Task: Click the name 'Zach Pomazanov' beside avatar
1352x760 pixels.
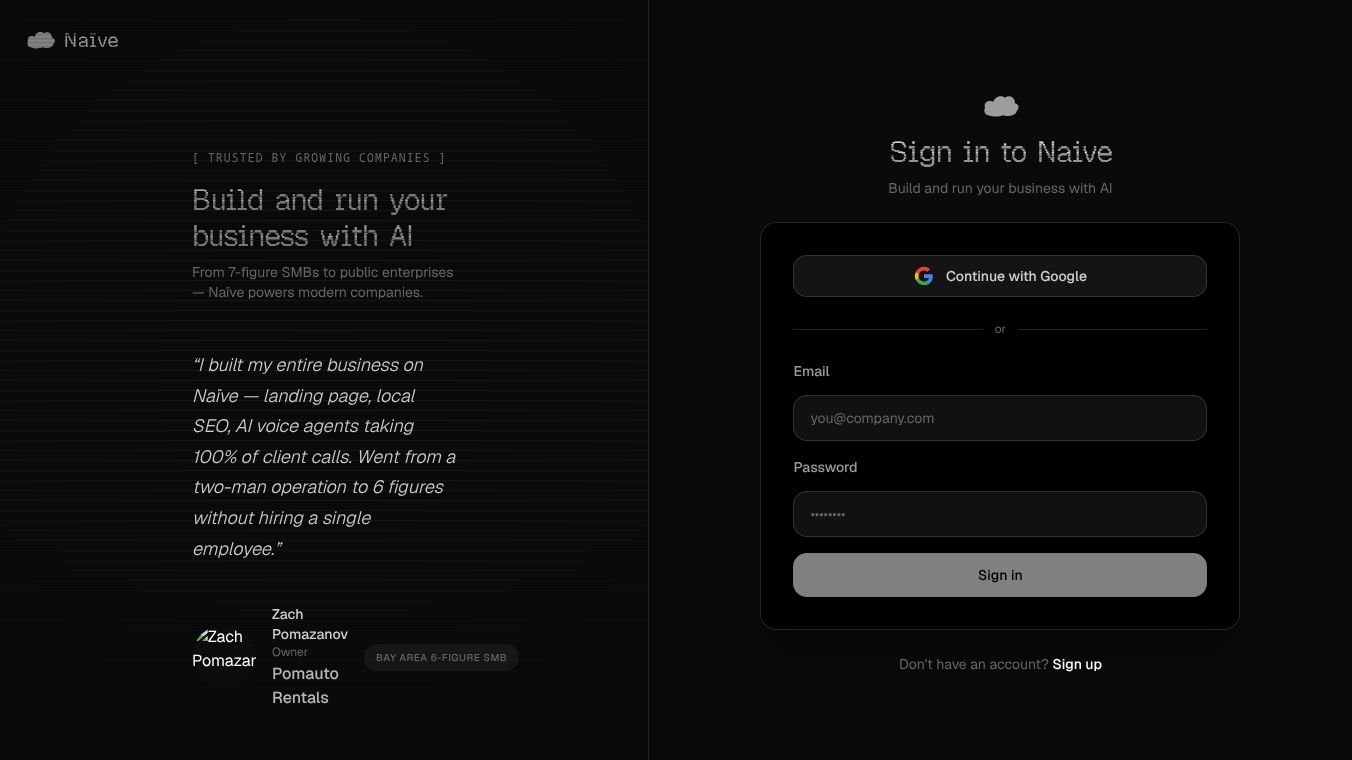Action: point(310,624)
